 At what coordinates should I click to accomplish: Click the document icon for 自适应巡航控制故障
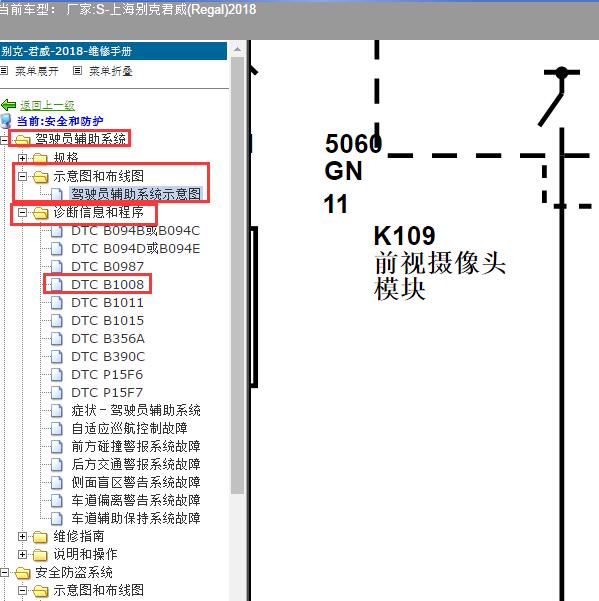pyautogui.click(x=57, y=429)
